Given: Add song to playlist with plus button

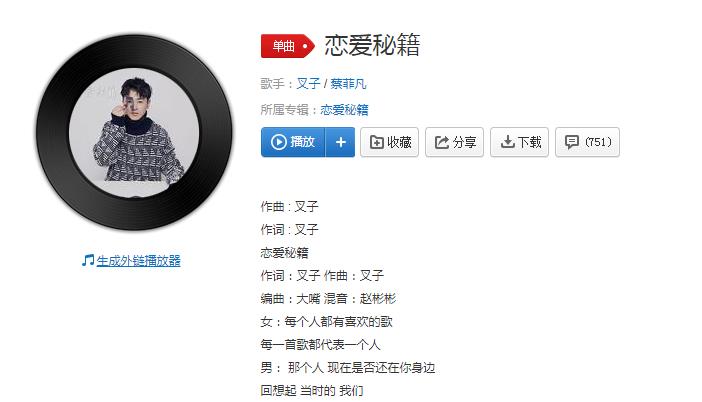Looking at the screenshot, I should [341, 142].
